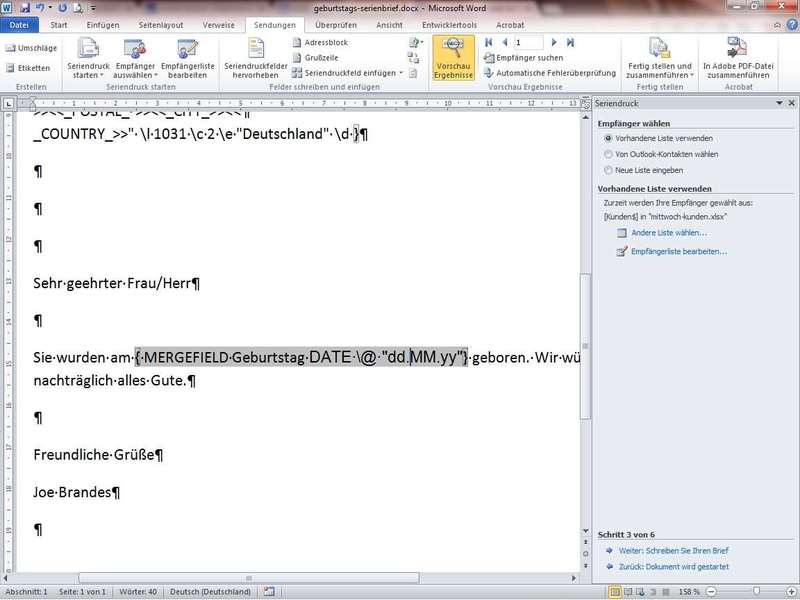
Task: Click the record number input field
Action: (x=528, y=42)
